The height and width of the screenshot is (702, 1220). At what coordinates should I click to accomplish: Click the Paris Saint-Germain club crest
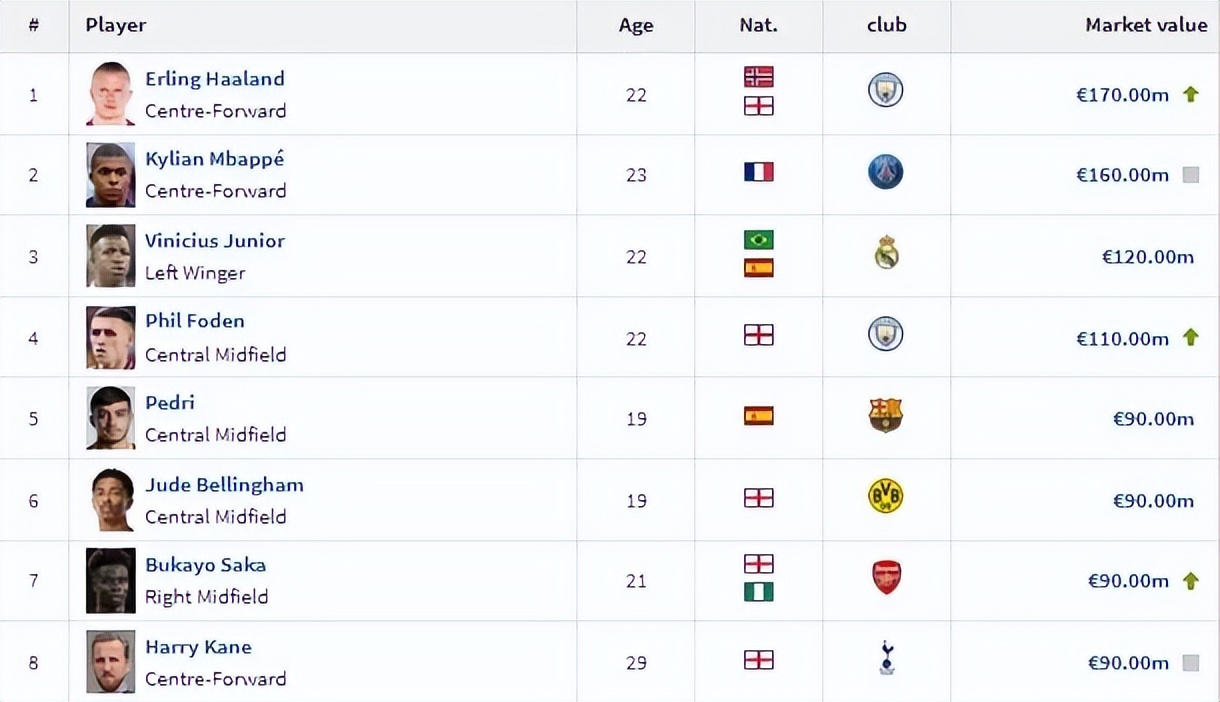885,173
